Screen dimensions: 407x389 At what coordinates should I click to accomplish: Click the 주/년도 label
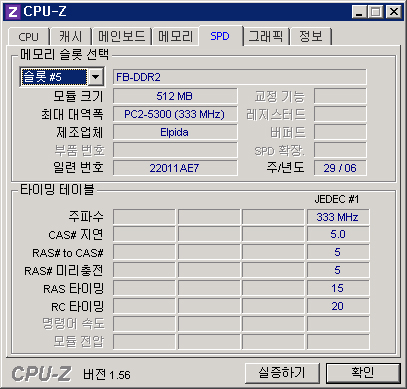285,167
